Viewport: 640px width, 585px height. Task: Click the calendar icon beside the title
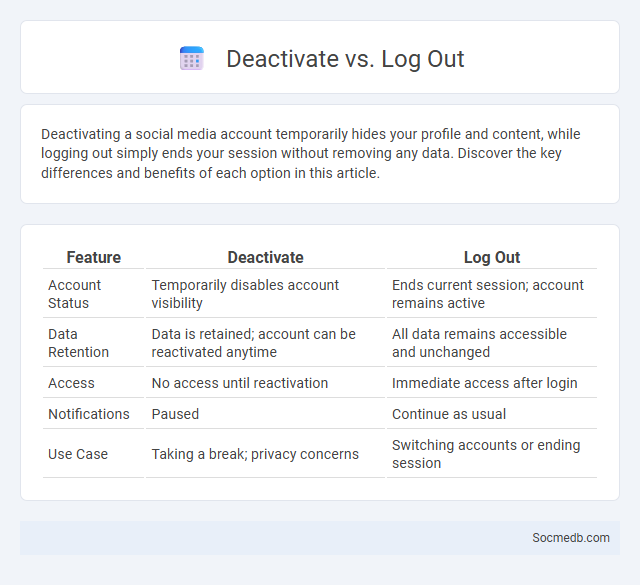pyautogui.click(x=191, y=58)
